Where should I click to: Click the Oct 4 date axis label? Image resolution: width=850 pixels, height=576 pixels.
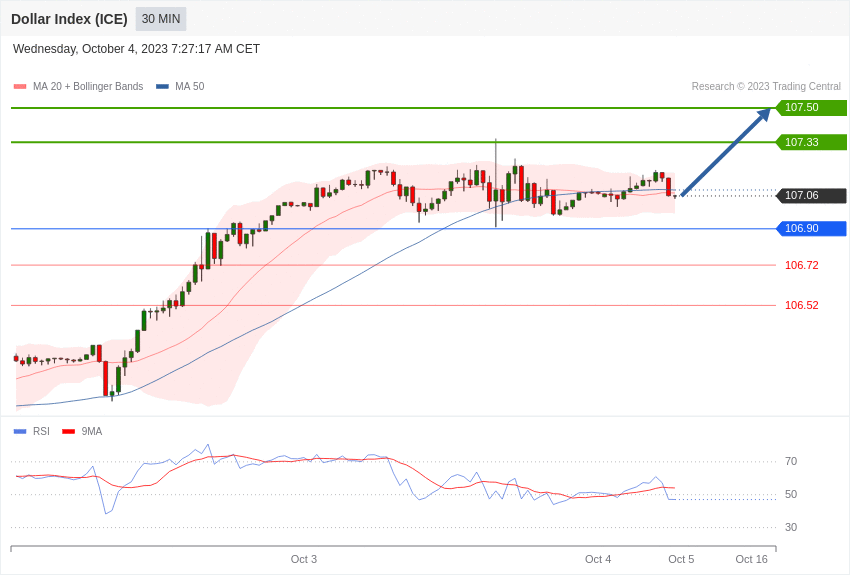tap(598, 559)
